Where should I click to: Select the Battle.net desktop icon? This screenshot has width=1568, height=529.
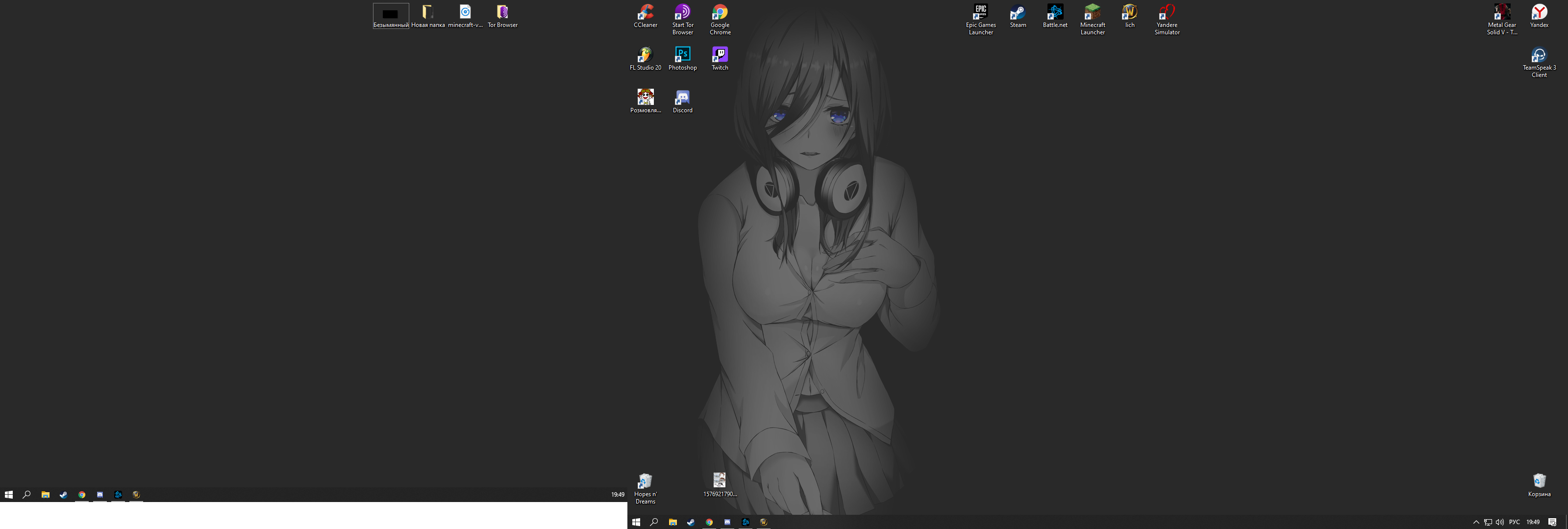coord(1055,17)
